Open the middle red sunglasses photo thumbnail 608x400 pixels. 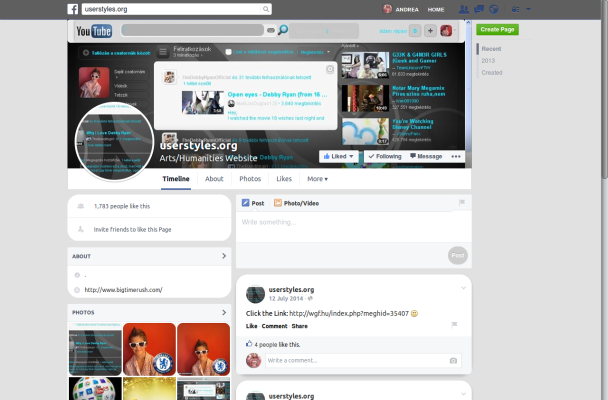point(149,349)
